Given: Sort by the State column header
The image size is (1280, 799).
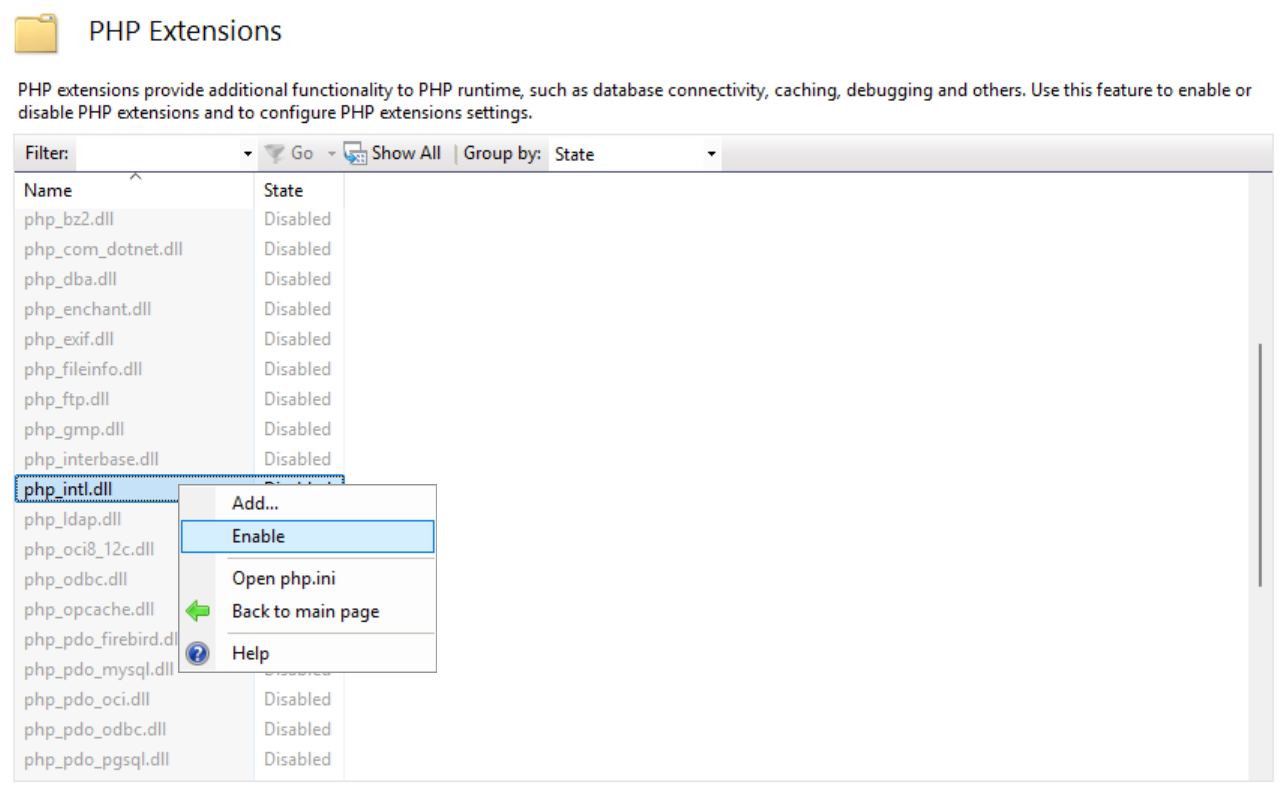Looking at the screenshot, I should (299, 190).
